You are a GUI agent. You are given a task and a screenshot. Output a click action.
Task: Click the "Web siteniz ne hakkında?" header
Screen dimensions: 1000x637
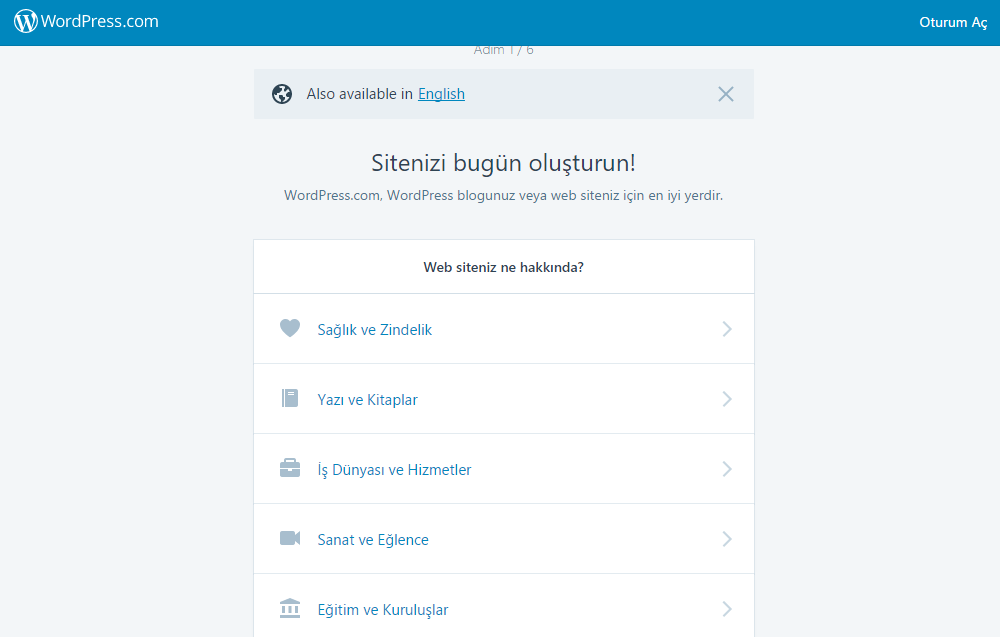click(x=504, y=267)
